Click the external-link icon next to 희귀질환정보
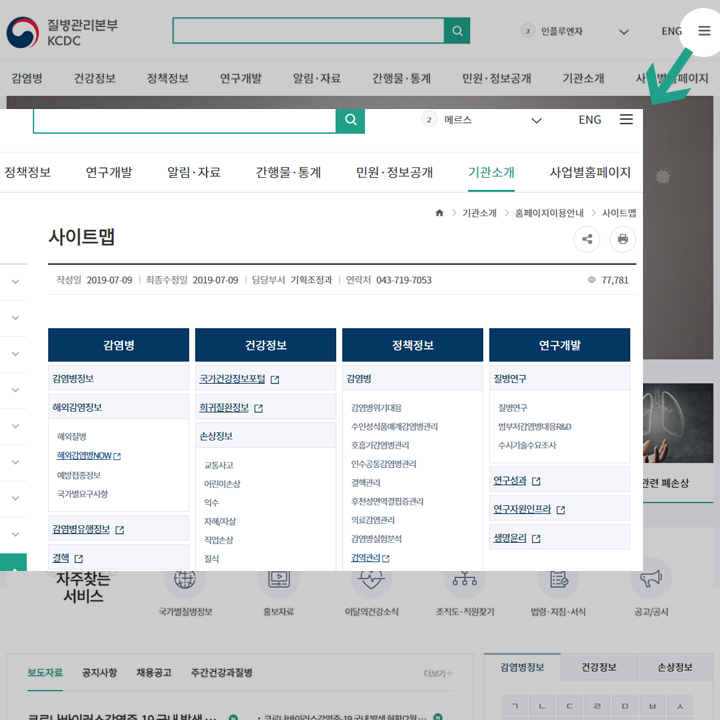Image resolution: width=720 pixels, height=720 pixels. pos(259,408)
